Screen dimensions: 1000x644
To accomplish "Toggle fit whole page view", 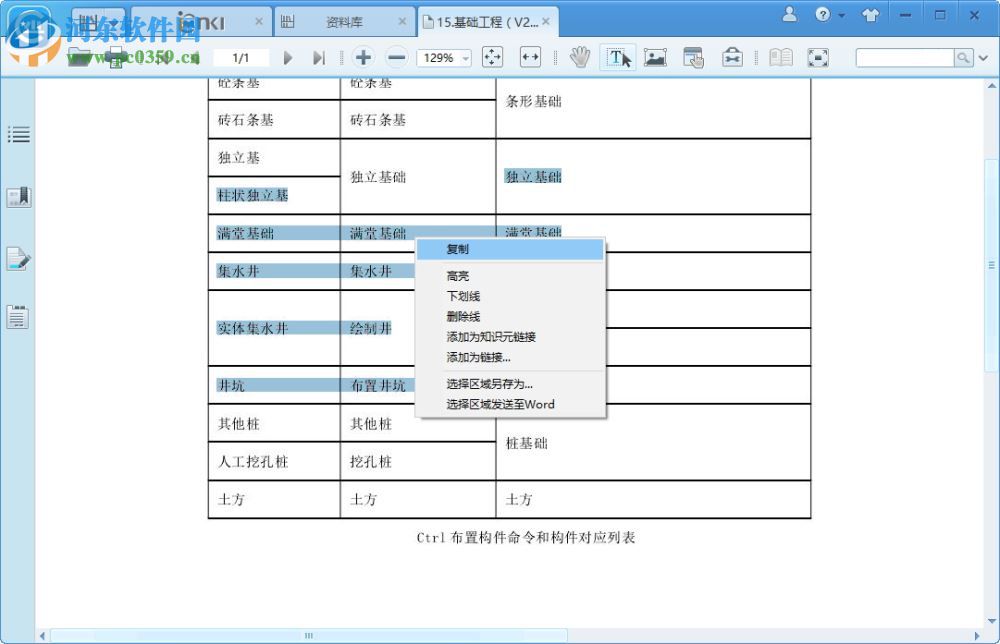I will (490, 57).
